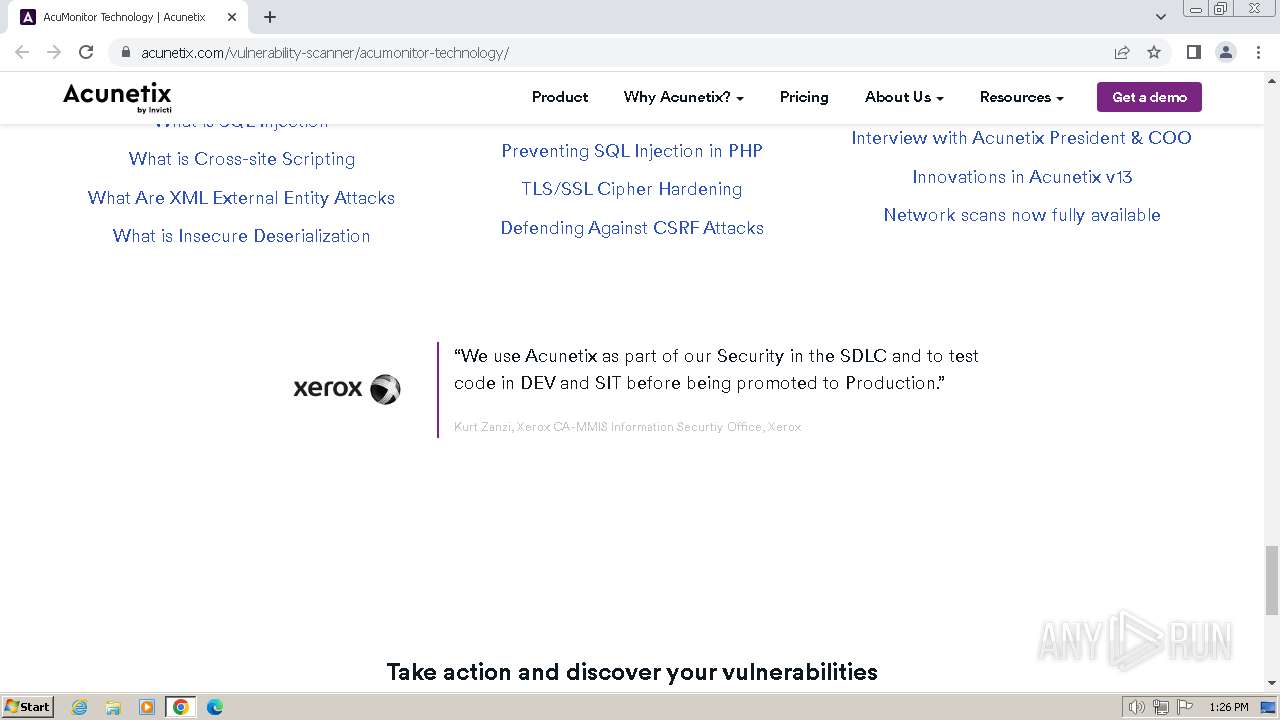The height and width of the screenshot is (720, 1280).
Task: Click Kurt Zanzi attribution text
Action: click(627, 427)
